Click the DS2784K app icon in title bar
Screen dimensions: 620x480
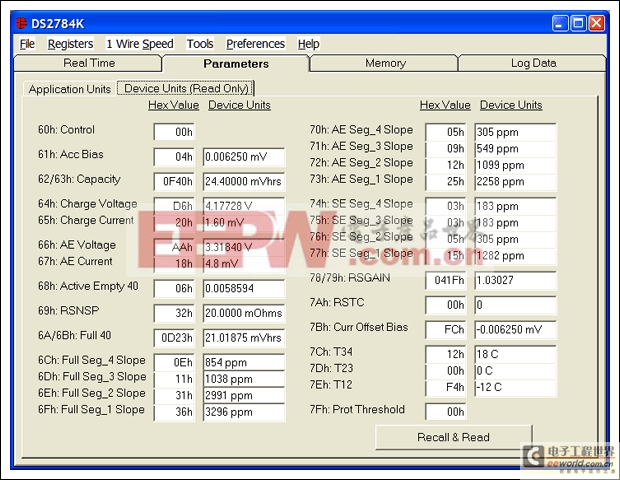21,23
